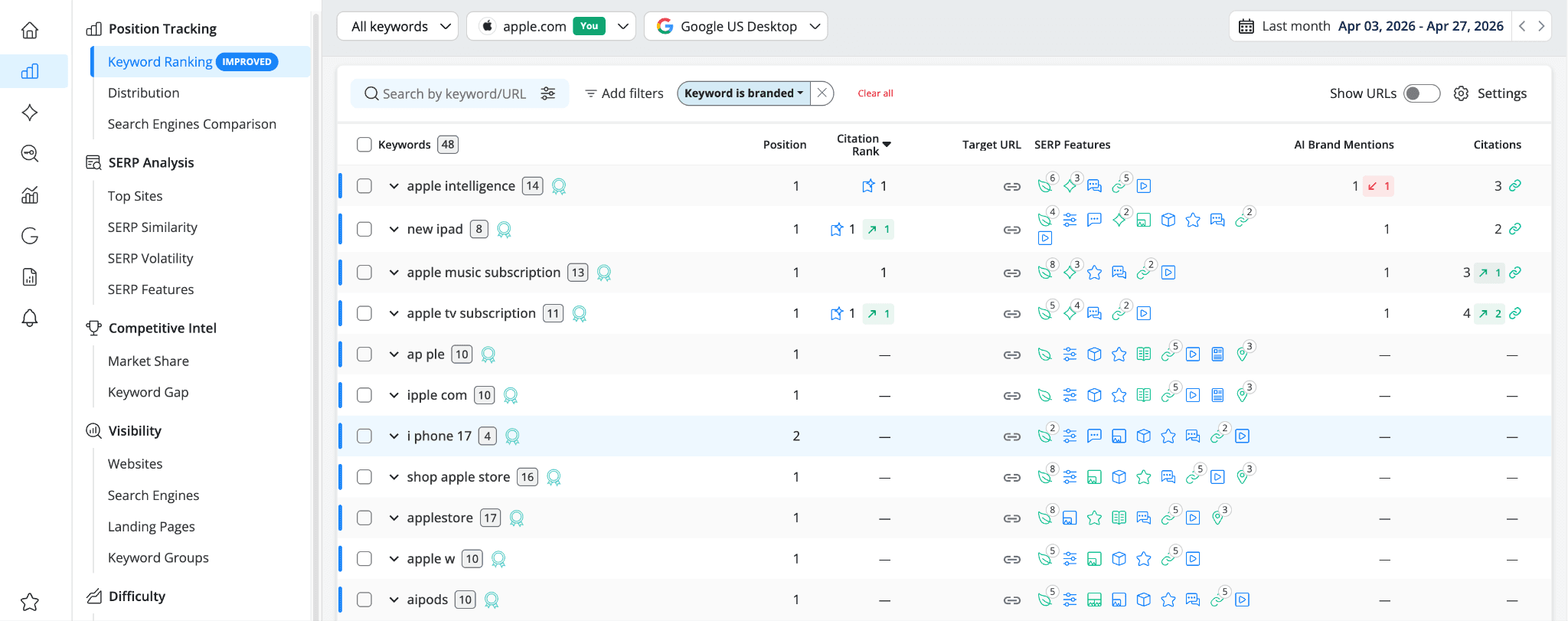Image resolution: width=1568 pixels, height=621 pixels.
Task: Select the bar chart icon in left rail
Action: (30, 71)
